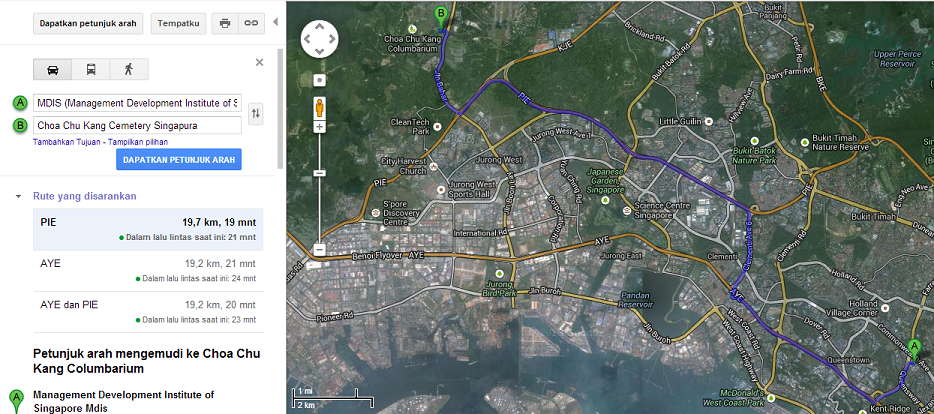934x414 pixels.
Task: Click the MDIS starting point input field
Action: tap(137, 103)
